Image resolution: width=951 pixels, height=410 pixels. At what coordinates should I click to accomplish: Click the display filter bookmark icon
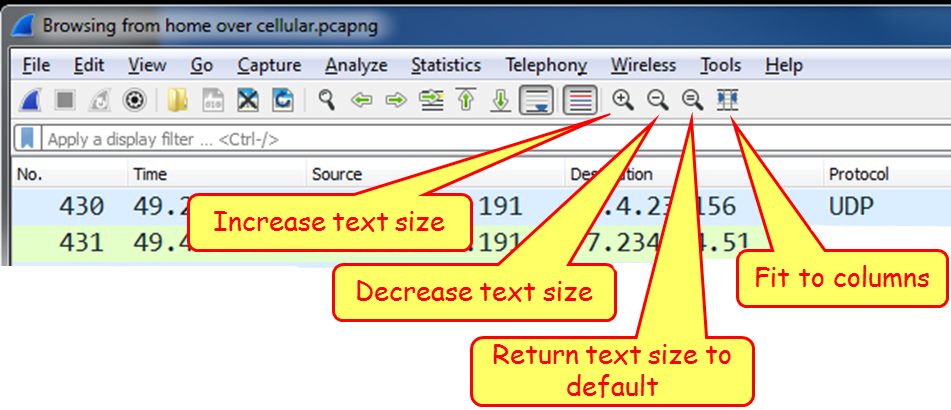(x=27, y=139)
